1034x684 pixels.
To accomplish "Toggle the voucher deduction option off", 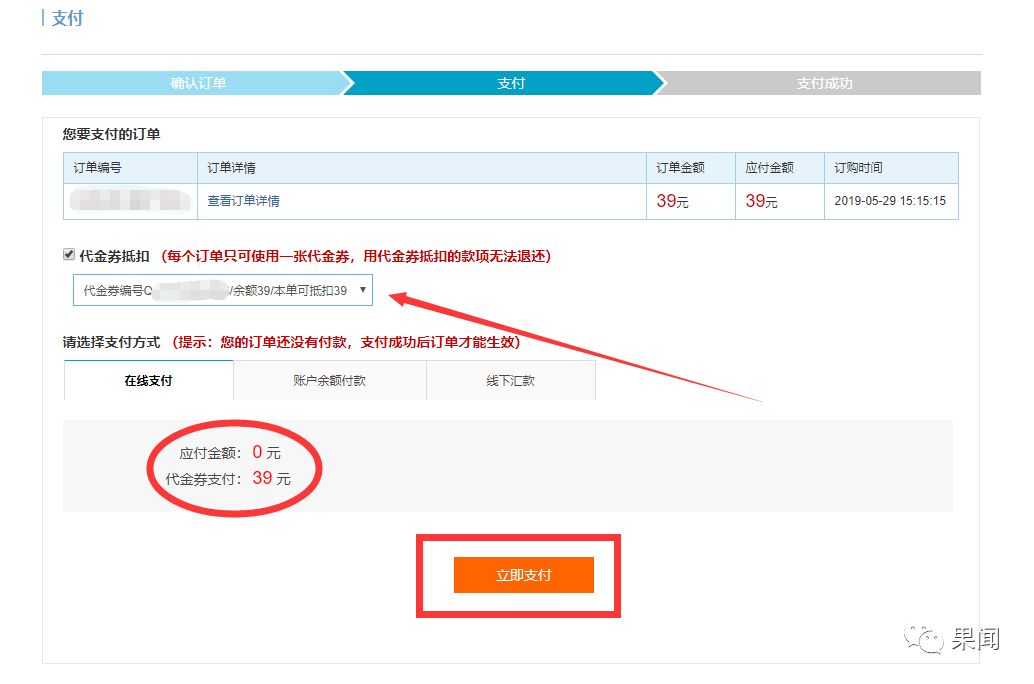I will (69, 253).
